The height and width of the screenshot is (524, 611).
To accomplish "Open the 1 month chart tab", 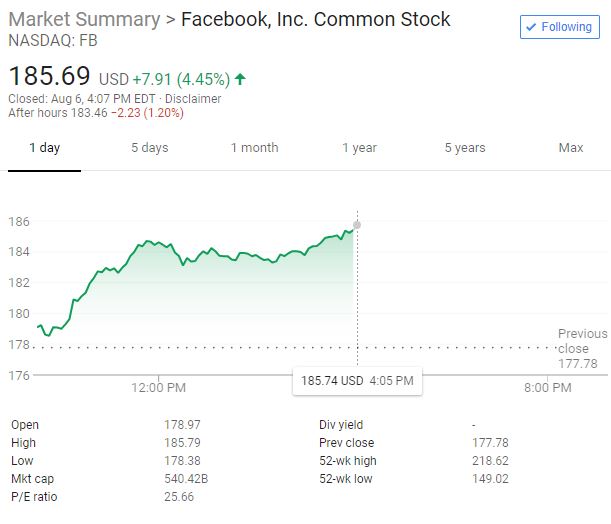I will point(254,148).
